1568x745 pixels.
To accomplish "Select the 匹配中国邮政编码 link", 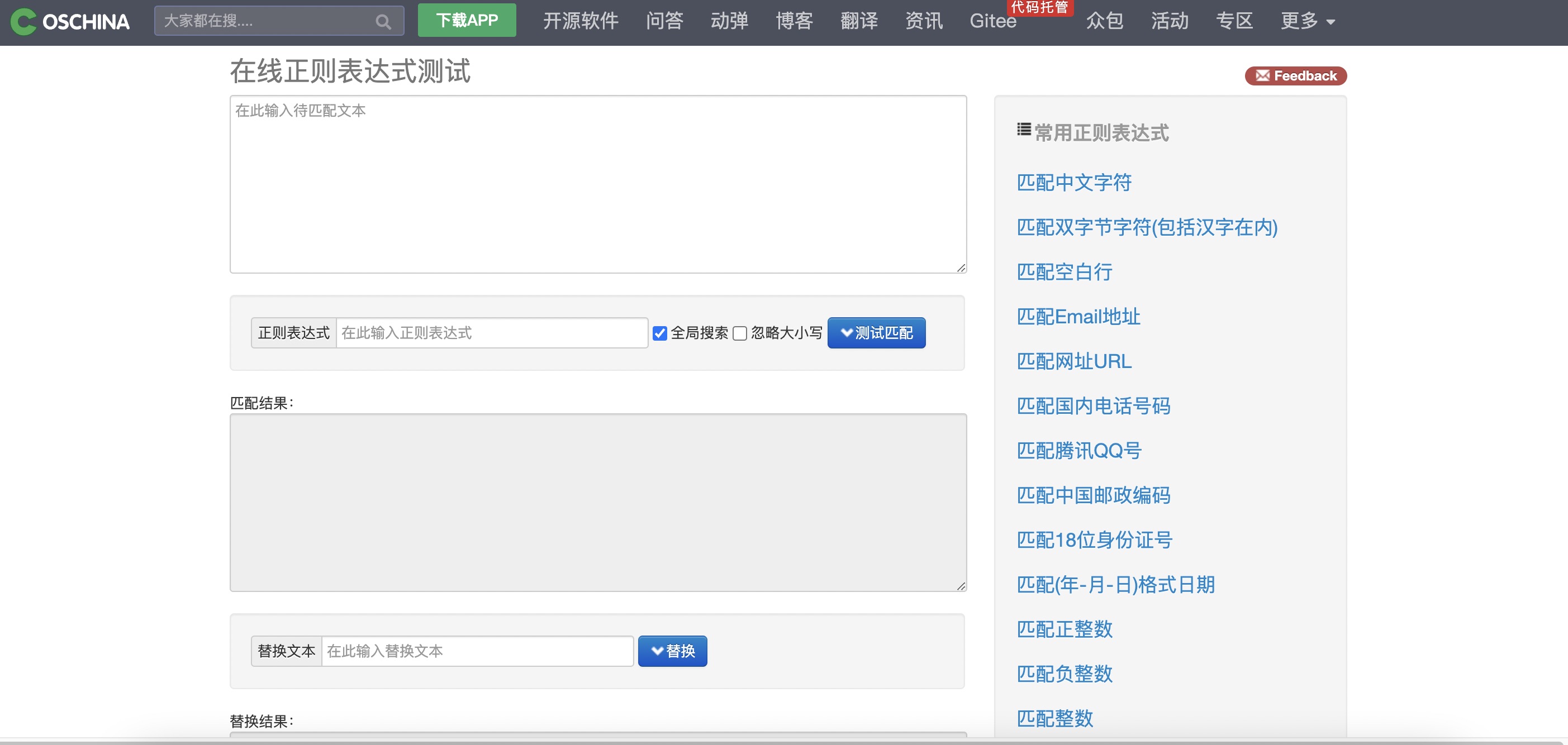I will tap(1093, 496).
